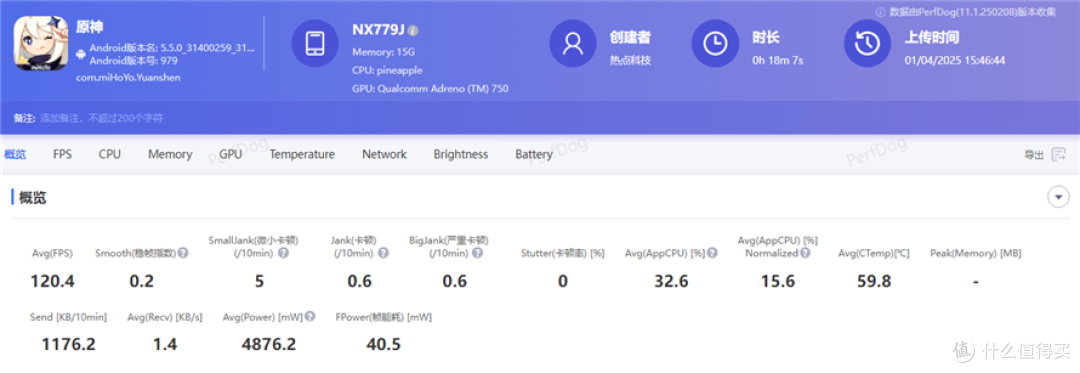Click the info icon before PerfDog version text

click(x=880, y=12)
